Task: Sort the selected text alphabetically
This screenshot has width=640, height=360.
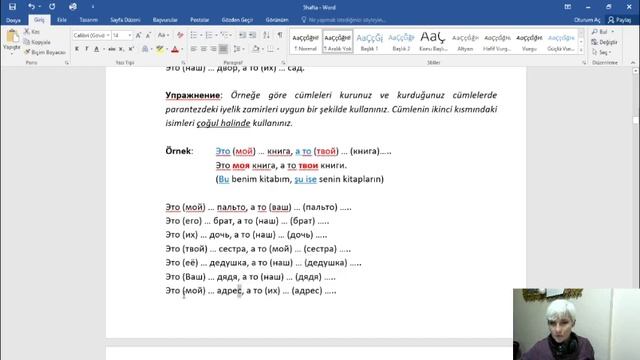Action: 267,36
